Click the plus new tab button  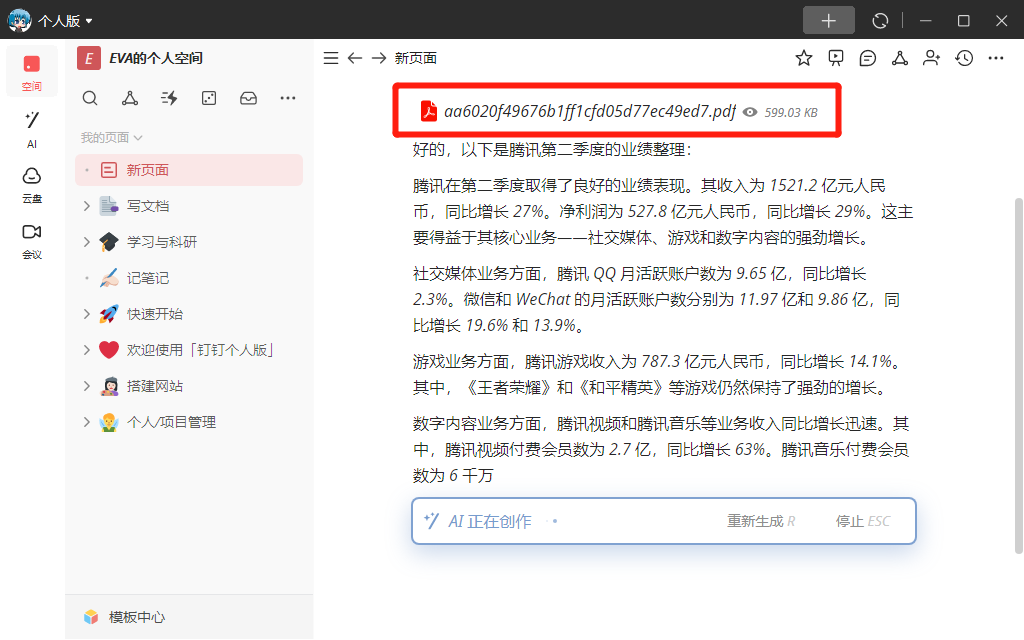point(828,21)
